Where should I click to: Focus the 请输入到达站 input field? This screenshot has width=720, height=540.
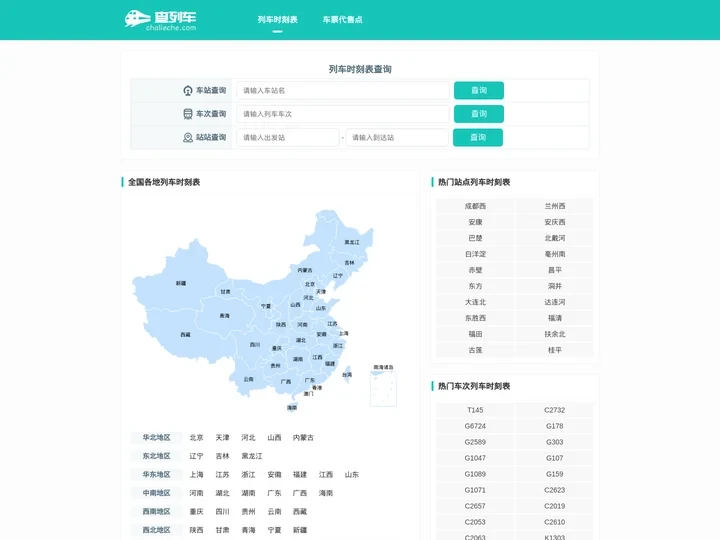pyautogui.click(x=397, y=137)
